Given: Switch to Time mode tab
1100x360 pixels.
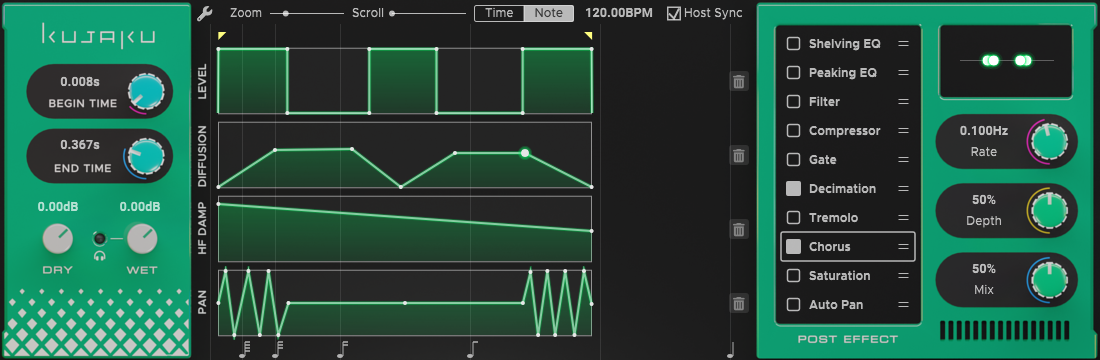Looking at the screenshot, I should (499, 13).
